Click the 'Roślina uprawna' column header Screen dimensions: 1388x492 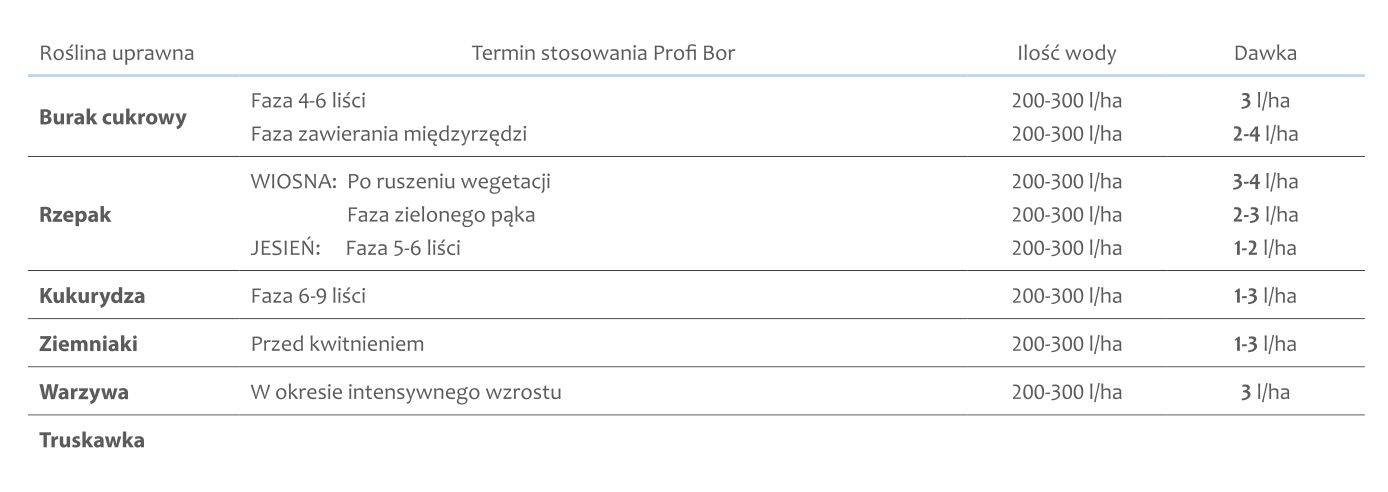click(117, 54)
